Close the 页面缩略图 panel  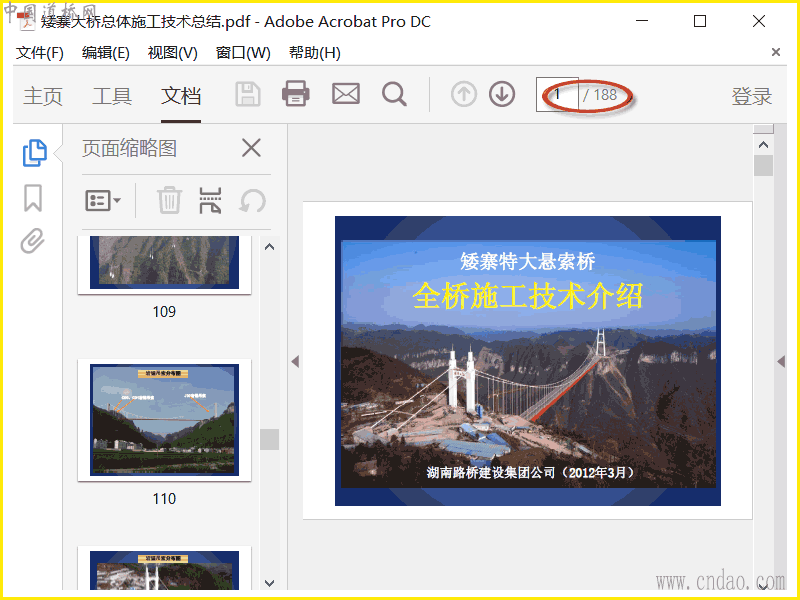[x=251, y=148]
